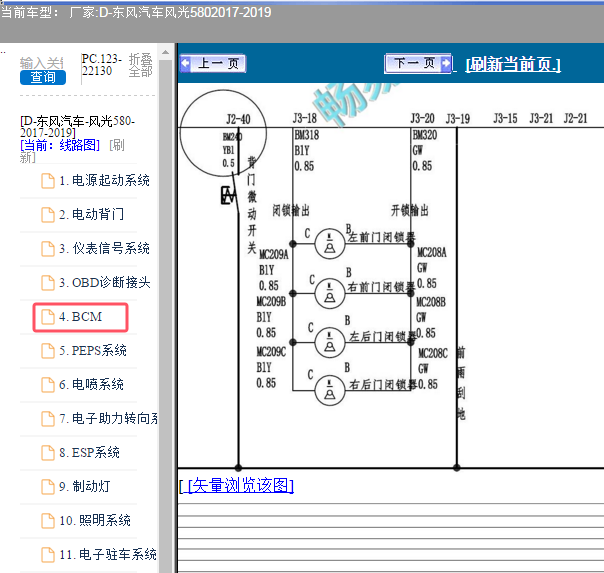Screen dimensions: 604x573
Task: Click document icon beside BCM
Action: [x=48, y=317]
